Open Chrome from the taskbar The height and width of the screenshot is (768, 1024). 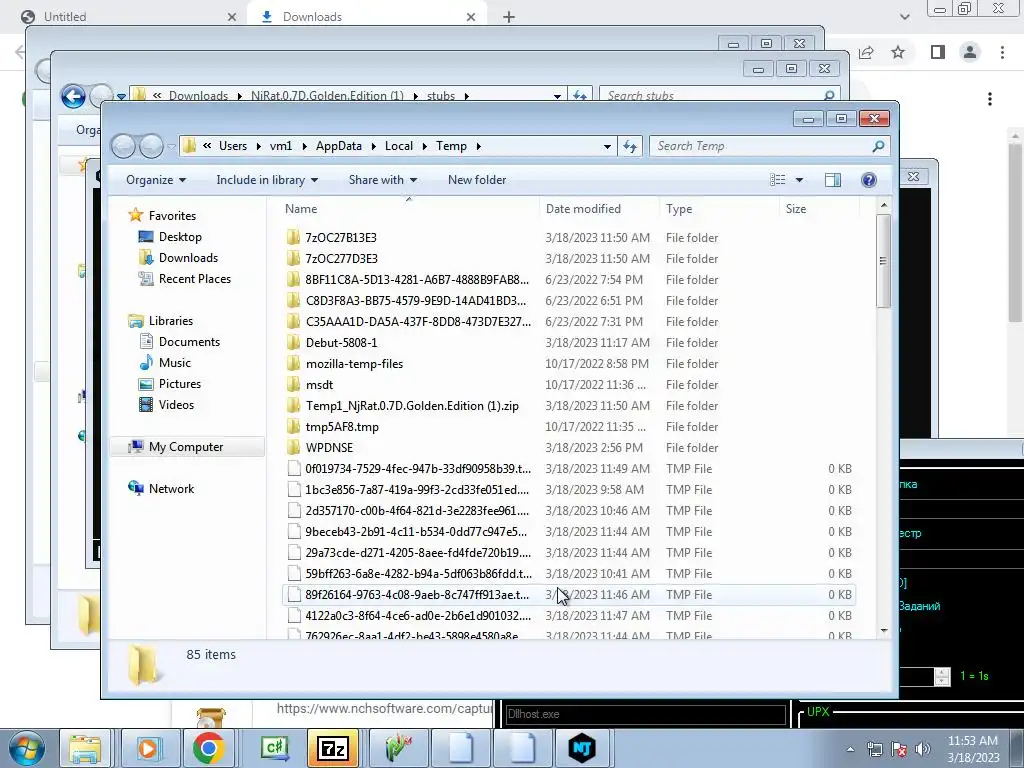(x=208, y=748)
